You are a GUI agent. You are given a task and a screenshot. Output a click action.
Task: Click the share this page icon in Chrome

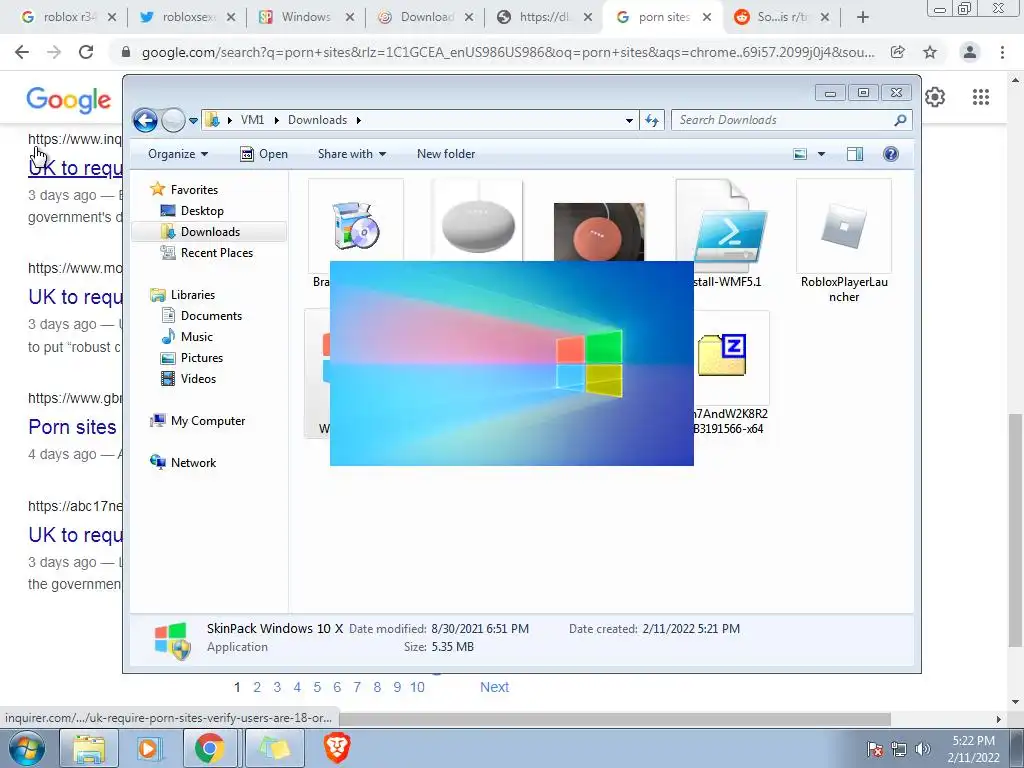[x=898, y=52]
